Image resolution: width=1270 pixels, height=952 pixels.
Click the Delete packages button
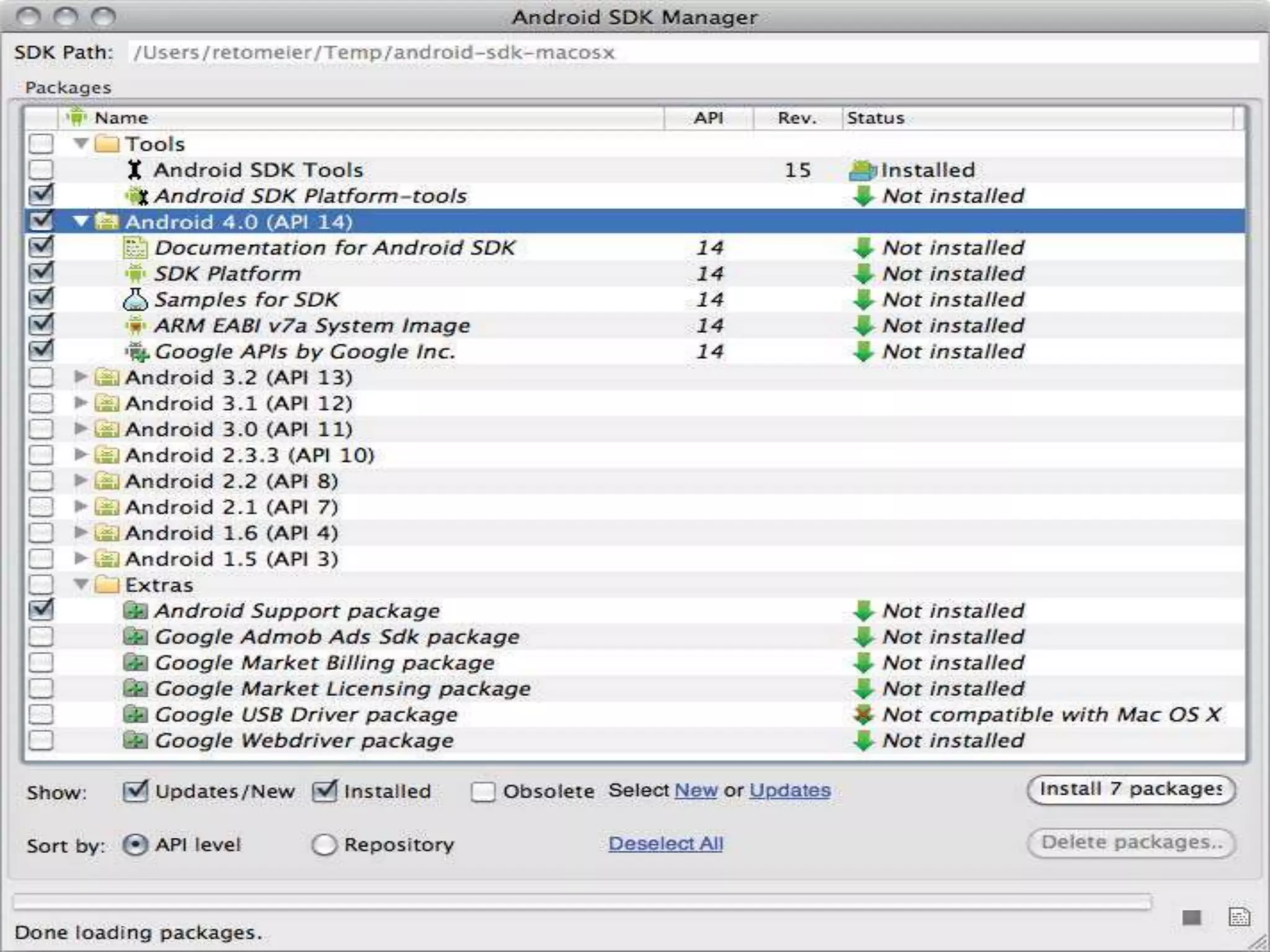click(x=1131, y=843)
